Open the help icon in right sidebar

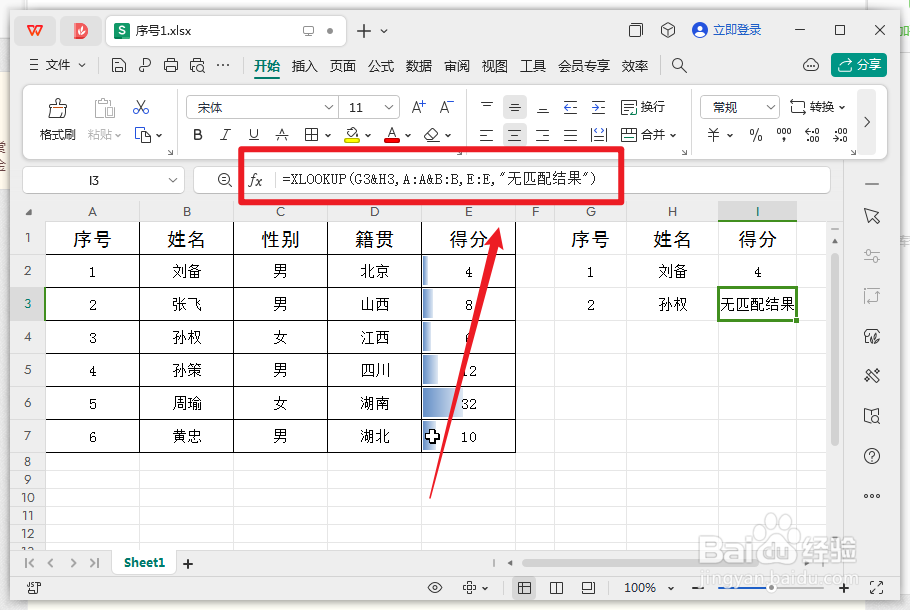pyautogui.click(x=872, y=457)
